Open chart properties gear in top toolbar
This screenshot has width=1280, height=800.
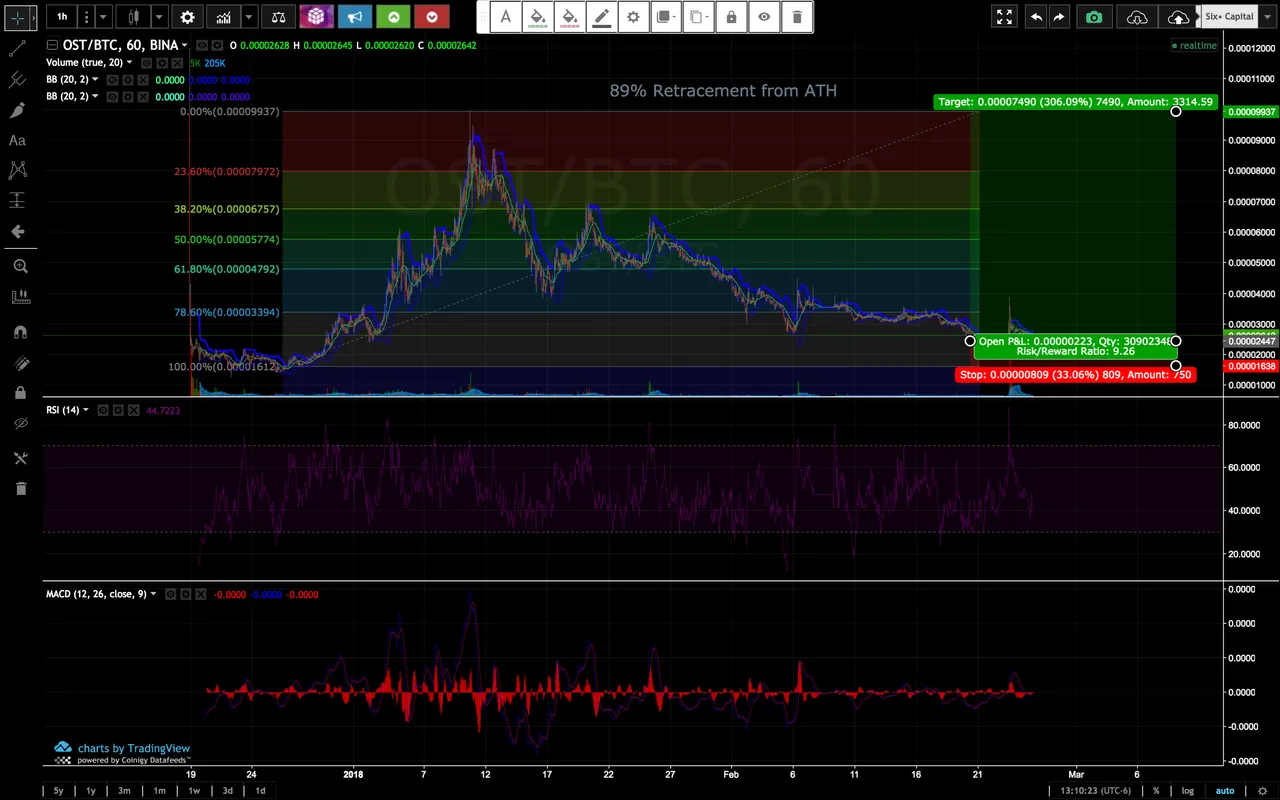point(187,17)
